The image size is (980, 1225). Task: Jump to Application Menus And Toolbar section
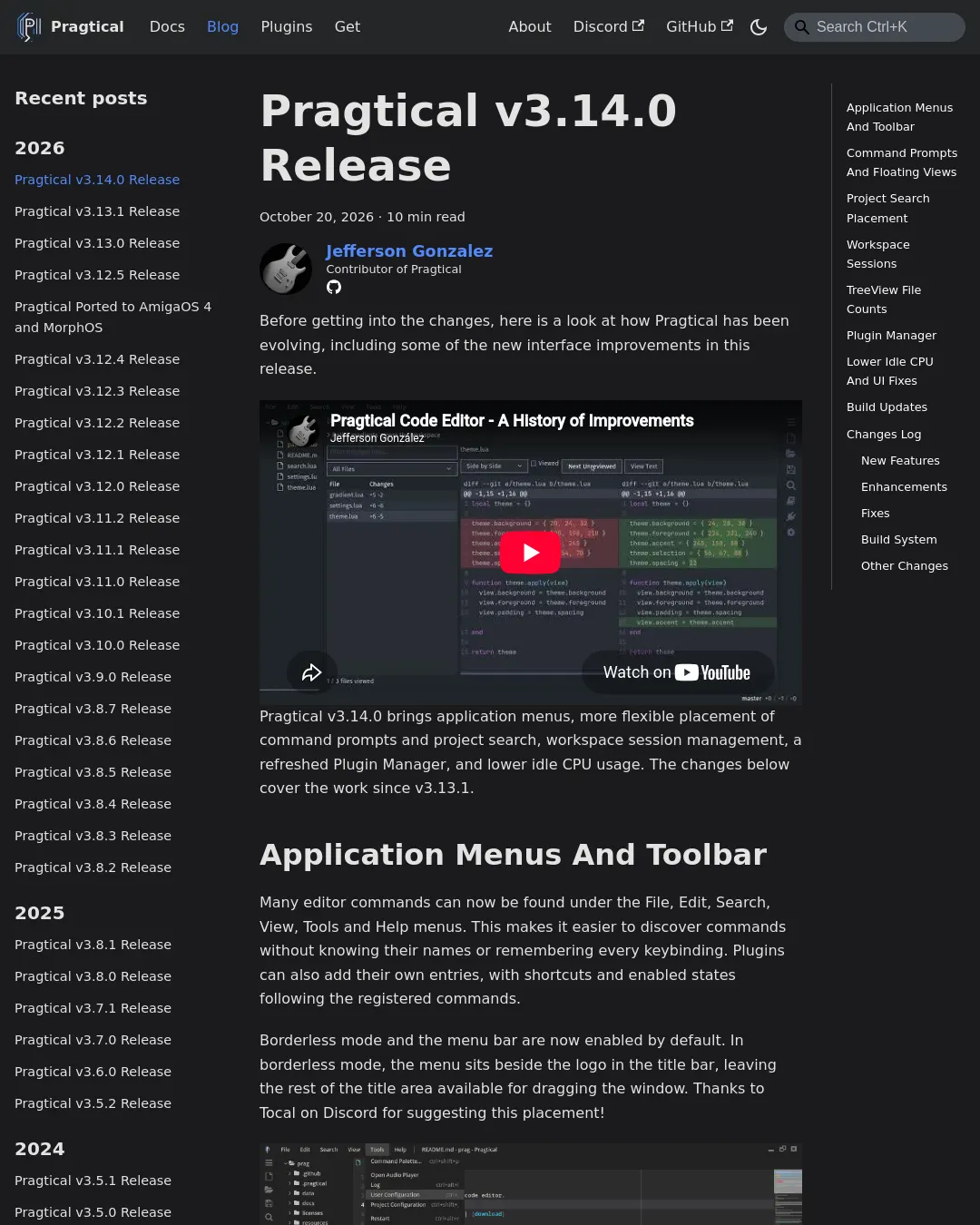click(x=899, y=117)
